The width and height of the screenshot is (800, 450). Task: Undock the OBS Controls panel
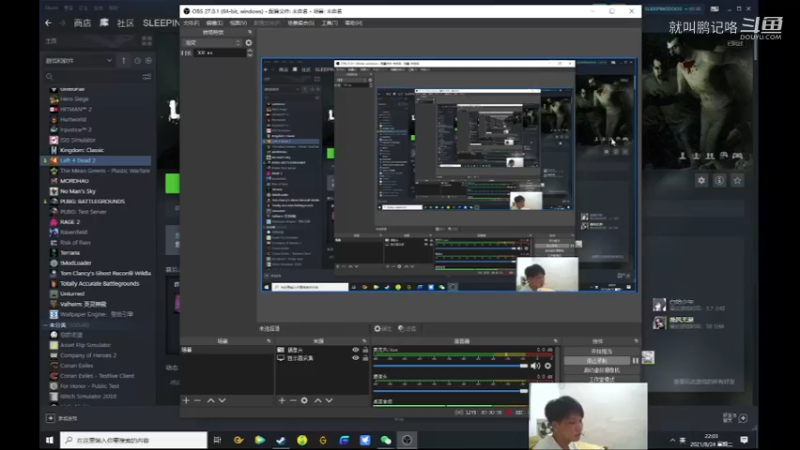pyautogui.click(x=636, y=341)
